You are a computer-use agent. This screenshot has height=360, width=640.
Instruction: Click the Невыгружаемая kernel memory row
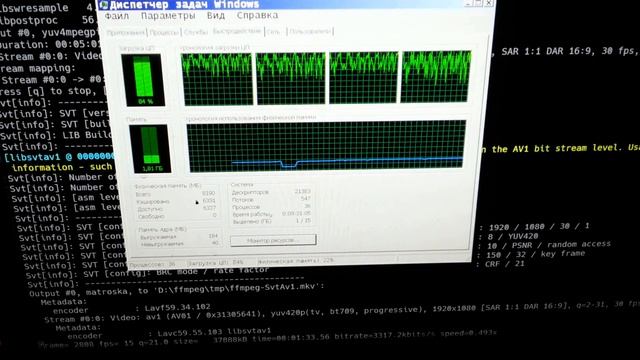coord(179,244)
